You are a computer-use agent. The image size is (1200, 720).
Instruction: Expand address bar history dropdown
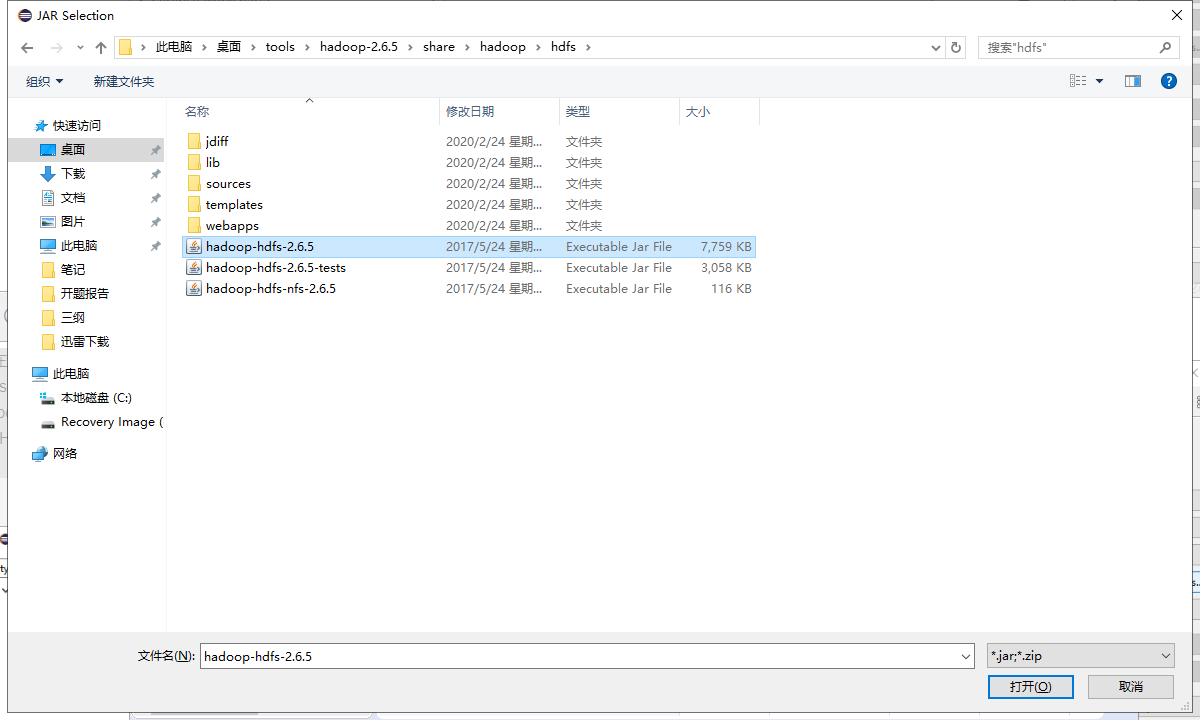tap(936, 47)
